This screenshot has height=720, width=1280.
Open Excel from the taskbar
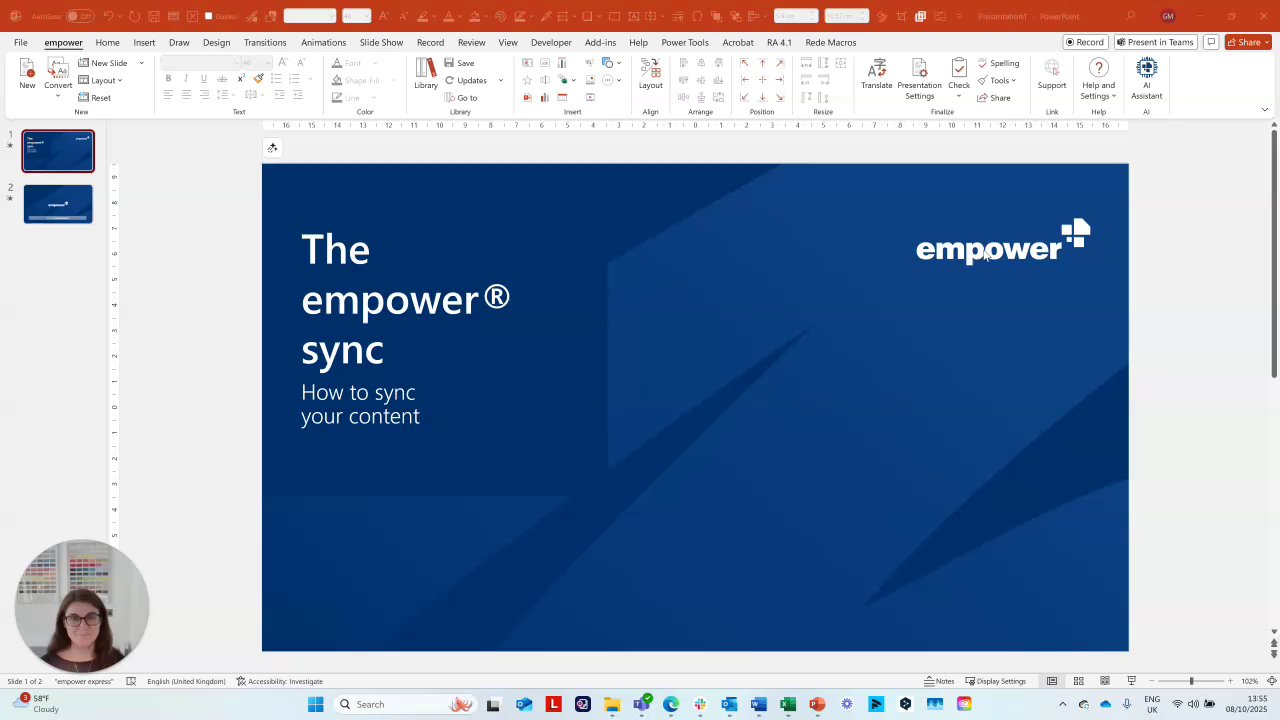click(788, 704)
